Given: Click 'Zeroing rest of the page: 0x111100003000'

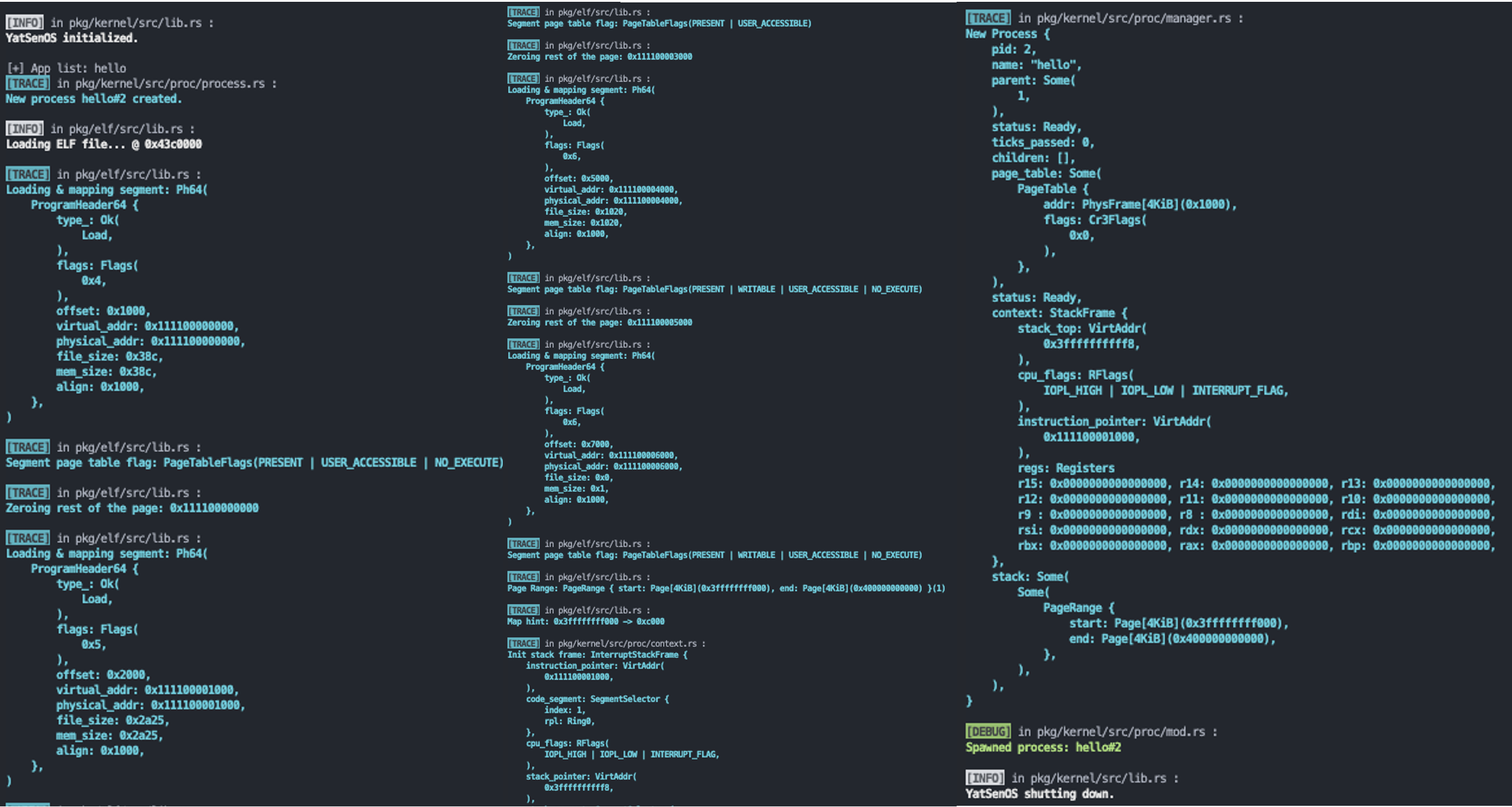Looking at the screenshot, I should coord(600,57).
